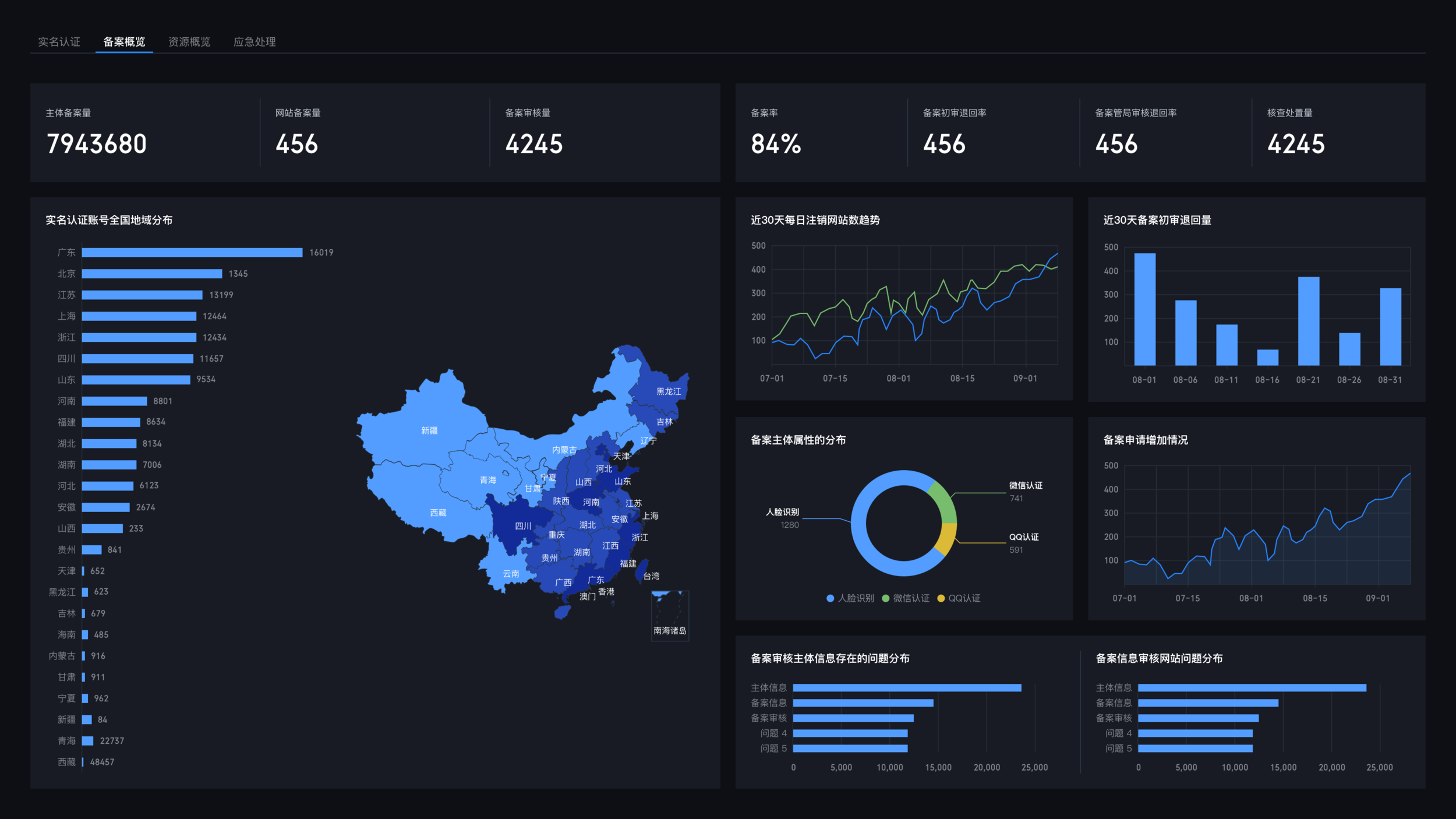Open the 资源概览 tab

tap(189, 42)
